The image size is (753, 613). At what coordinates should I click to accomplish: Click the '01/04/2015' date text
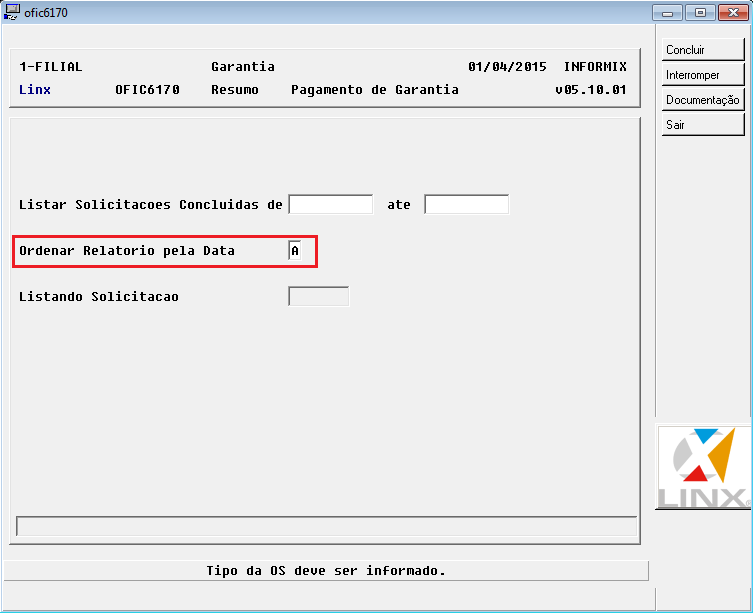click(507, 67)
